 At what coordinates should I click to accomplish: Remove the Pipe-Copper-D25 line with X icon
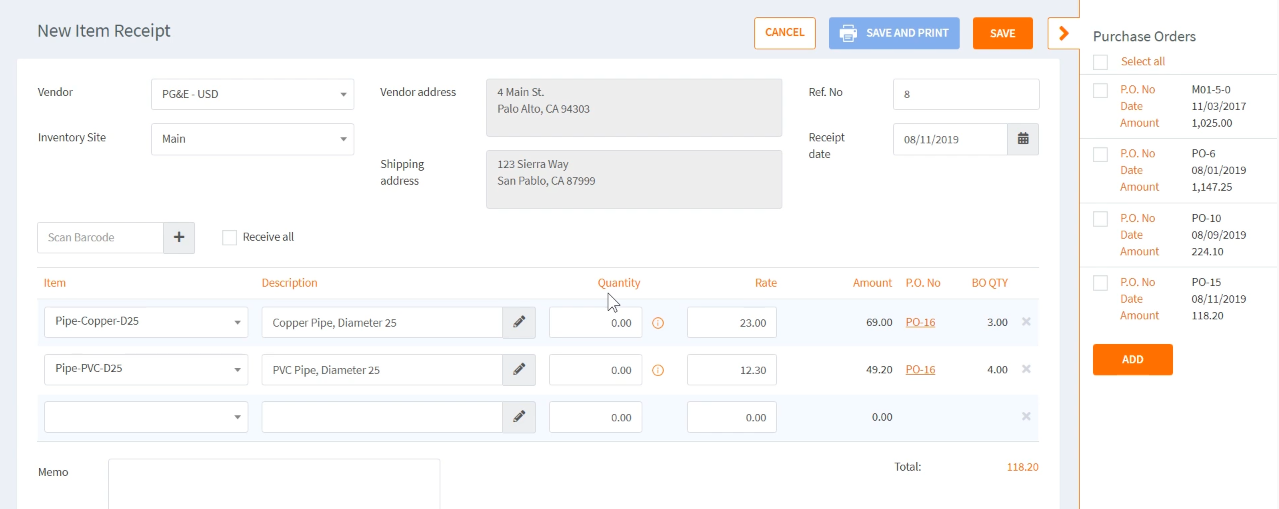point(1026,322)
